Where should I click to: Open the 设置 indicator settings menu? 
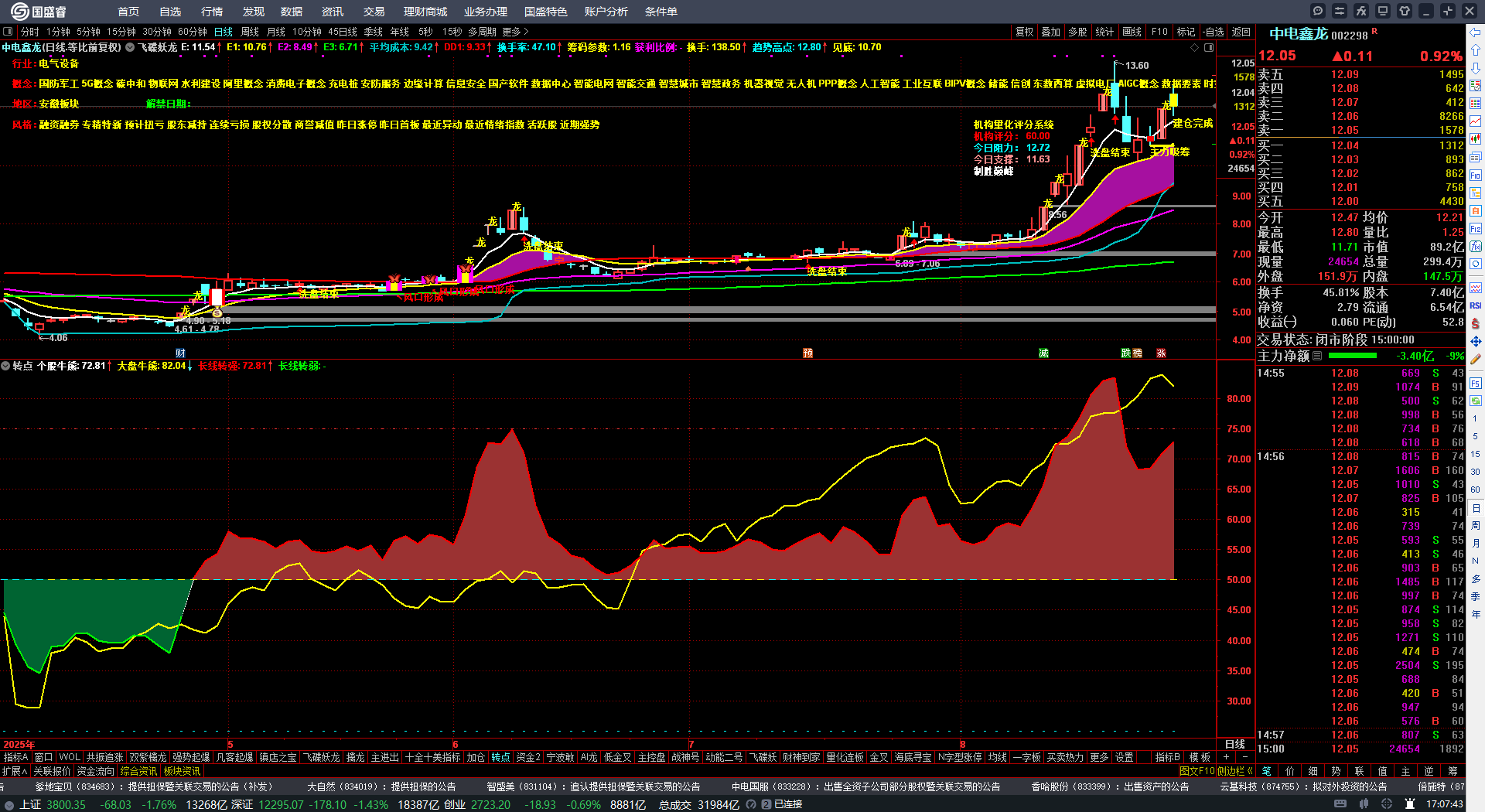1124,757
